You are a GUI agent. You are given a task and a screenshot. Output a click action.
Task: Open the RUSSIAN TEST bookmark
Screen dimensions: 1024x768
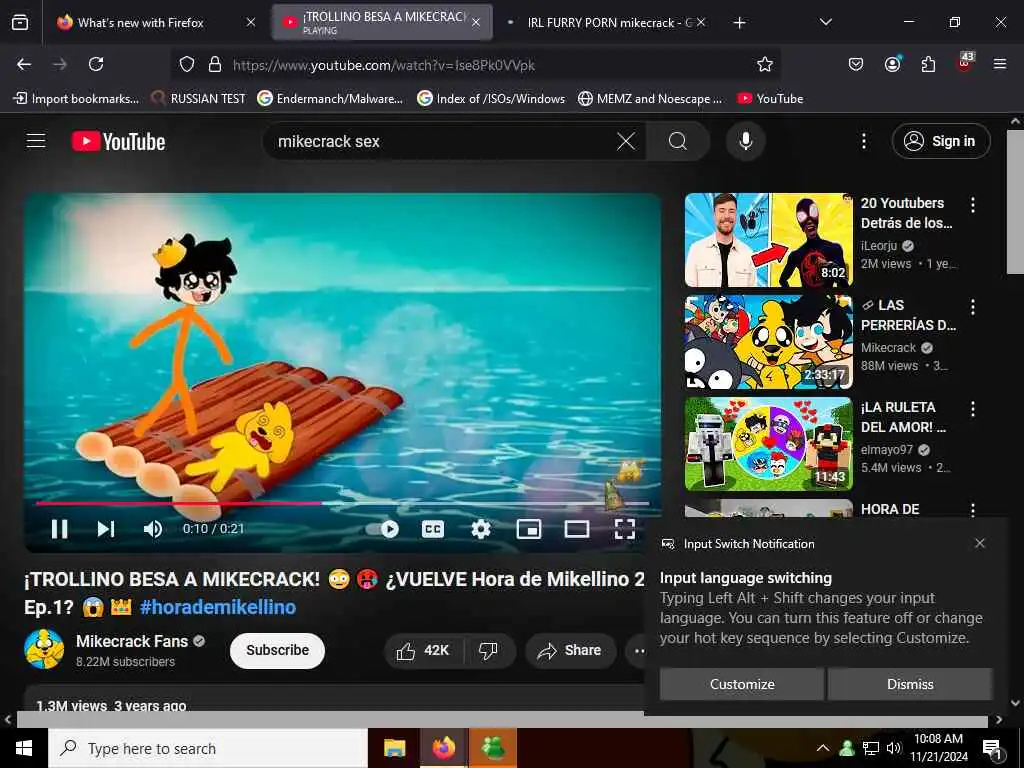click(199, 99)
